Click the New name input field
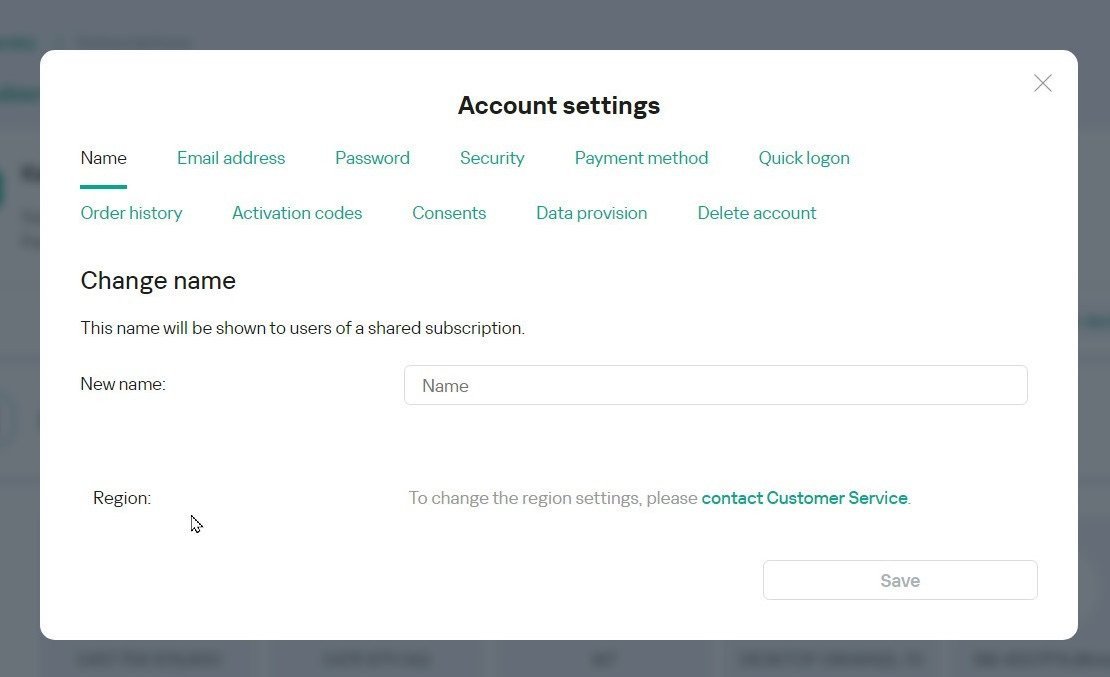Viewport: 1110px width, 677px height. coord(715,385)
